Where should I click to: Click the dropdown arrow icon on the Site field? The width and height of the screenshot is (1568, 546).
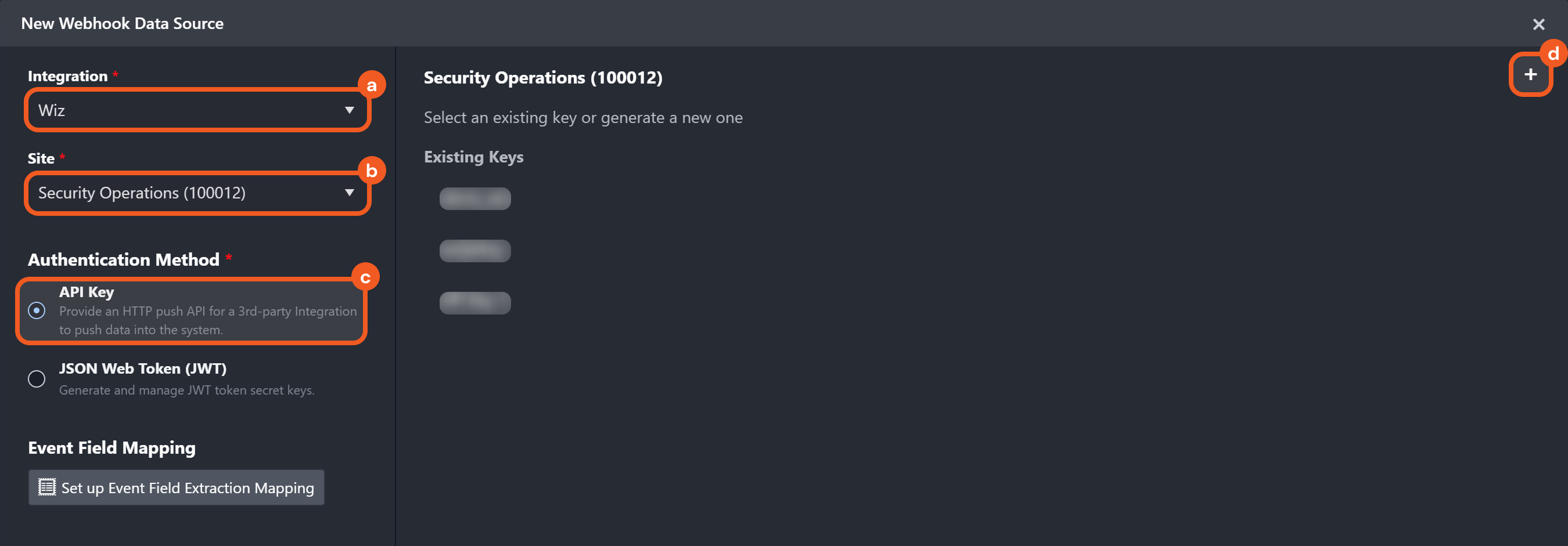(349, 193)
